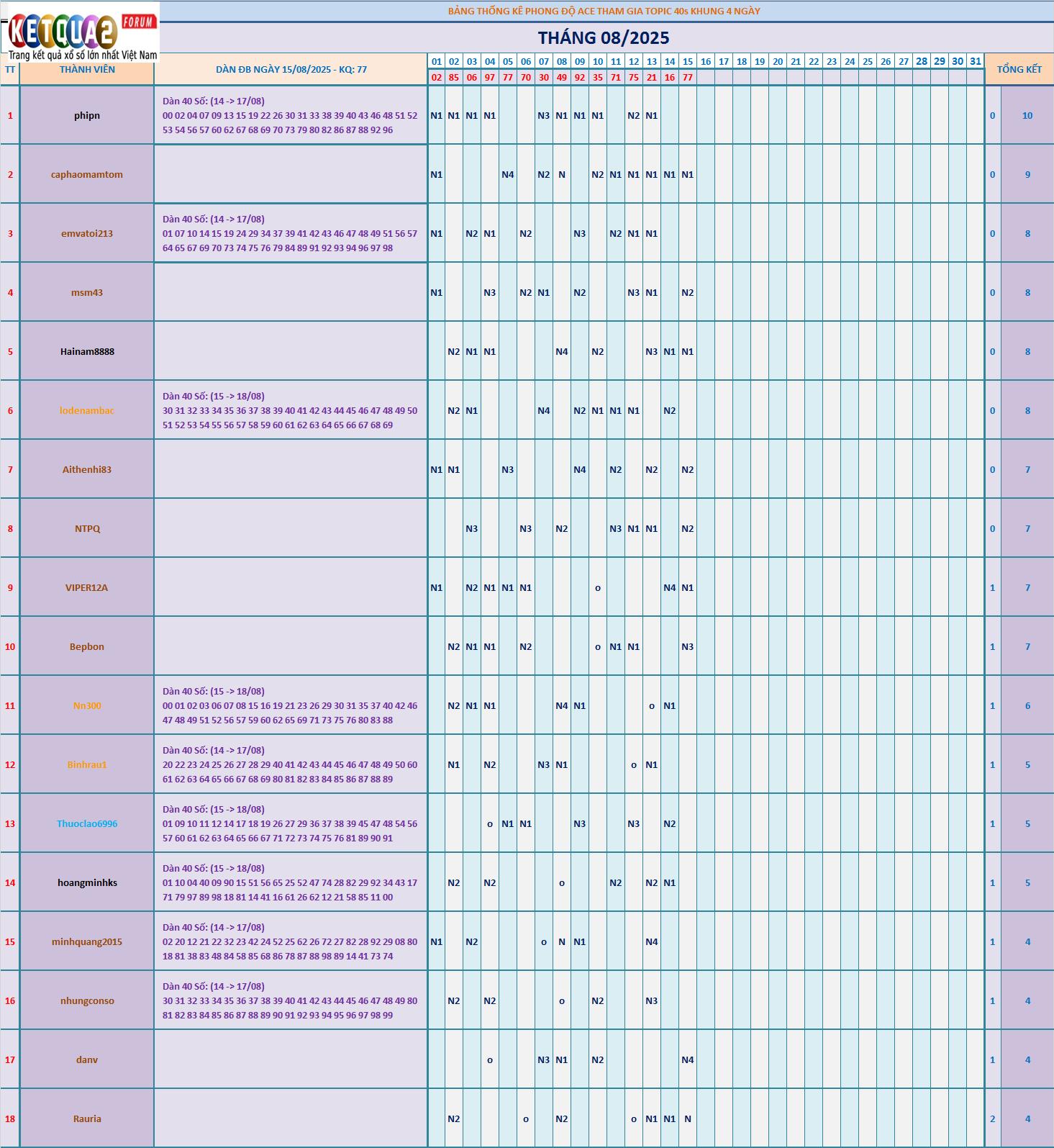This screenshot has height=1148, width=1054.
Task: Select member name hoangminhks
Action: (87, 883)
